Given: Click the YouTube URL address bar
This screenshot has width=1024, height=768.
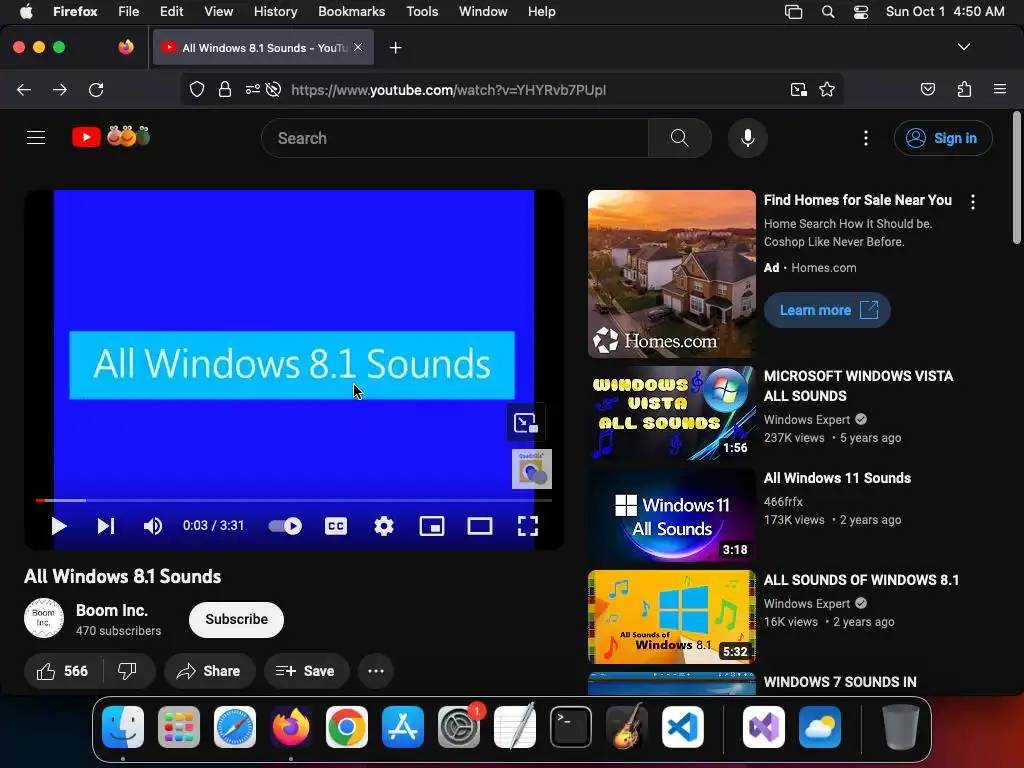Looking at the screenshot, I should [x=448, y=90].
